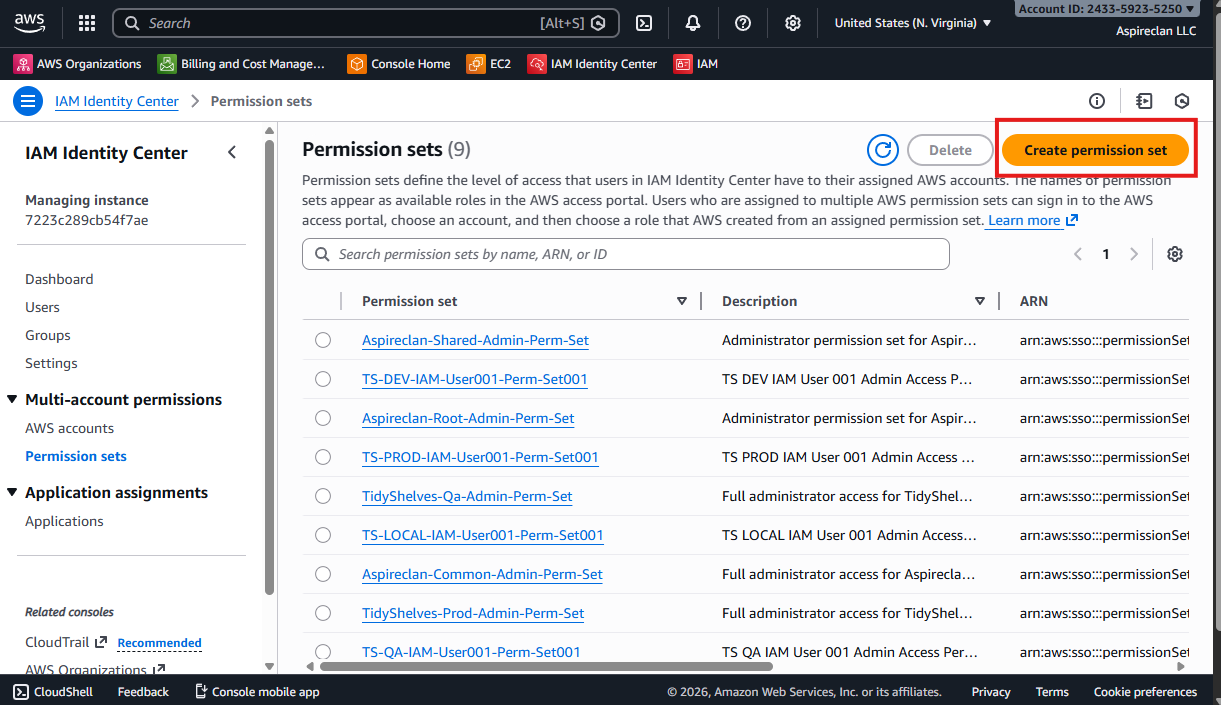Select radio for TS-DEV-IAM-User001-Perm-Set001
The width and height of the screenshot is (1221, 705).
[x=323, y=379]
